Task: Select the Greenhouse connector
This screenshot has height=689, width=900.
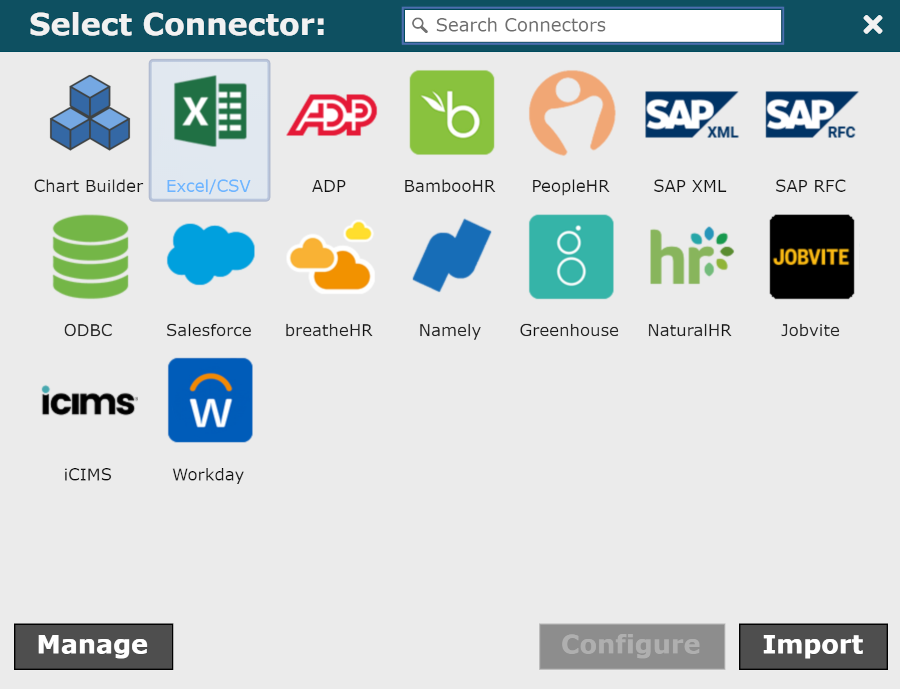Action: click(570, 257)
